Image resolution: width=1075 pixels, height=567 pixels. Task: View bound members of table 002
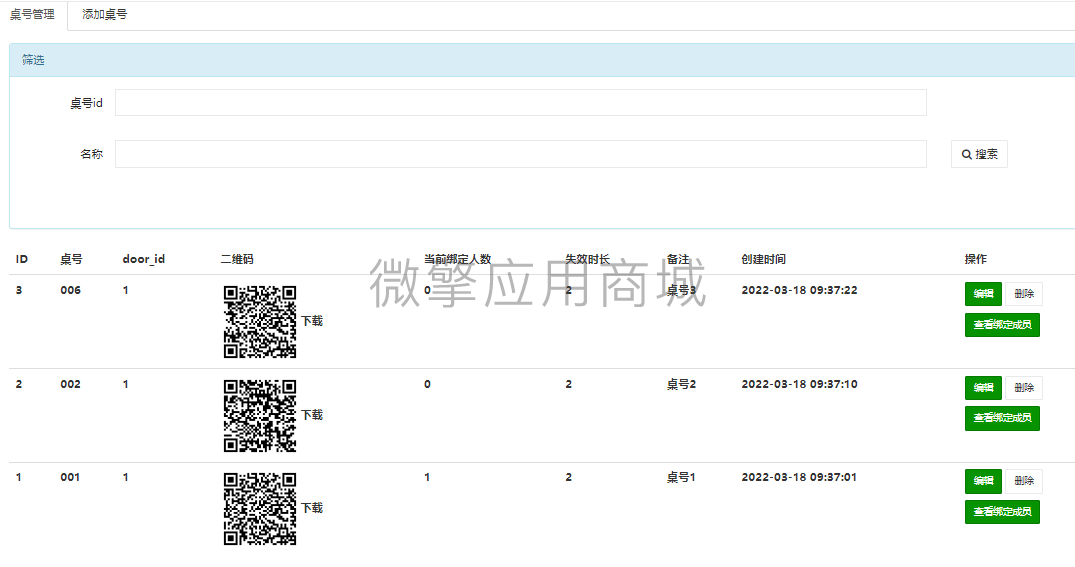point(1002,418)
